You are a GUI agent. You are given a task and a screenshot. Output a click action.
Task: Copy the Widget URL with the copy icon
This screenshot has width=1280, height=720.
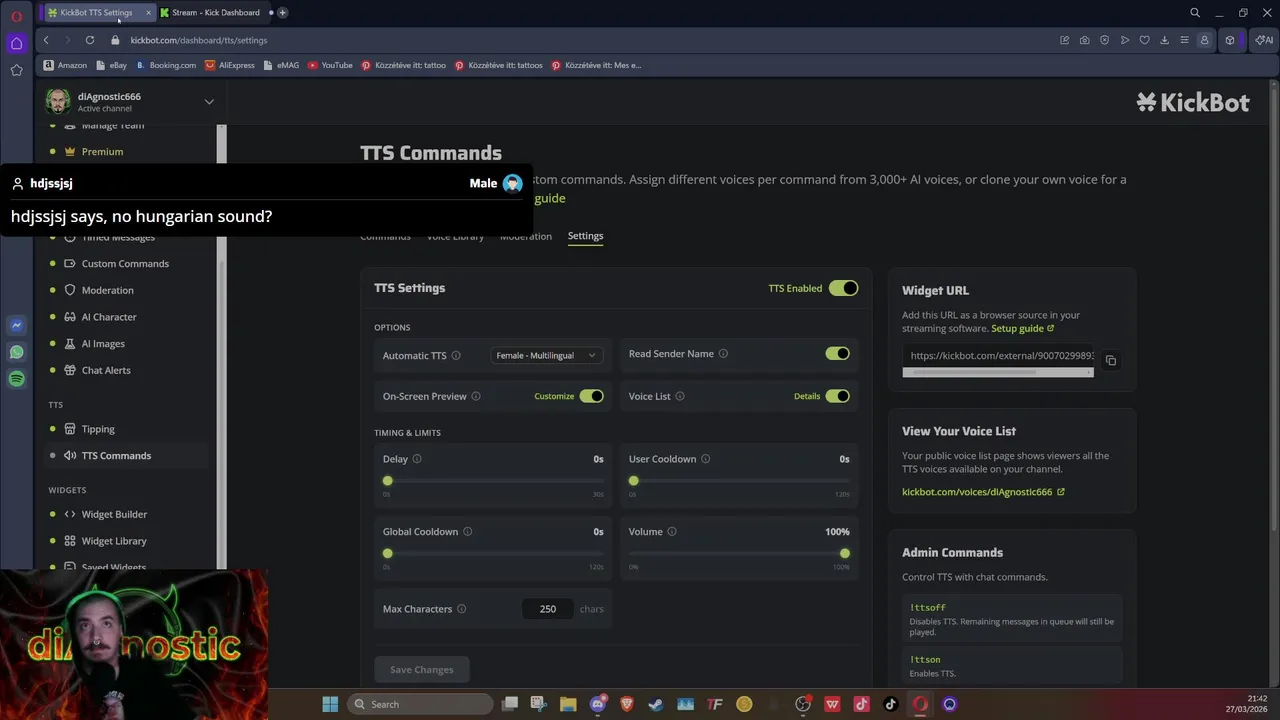tap(1110, 360)
